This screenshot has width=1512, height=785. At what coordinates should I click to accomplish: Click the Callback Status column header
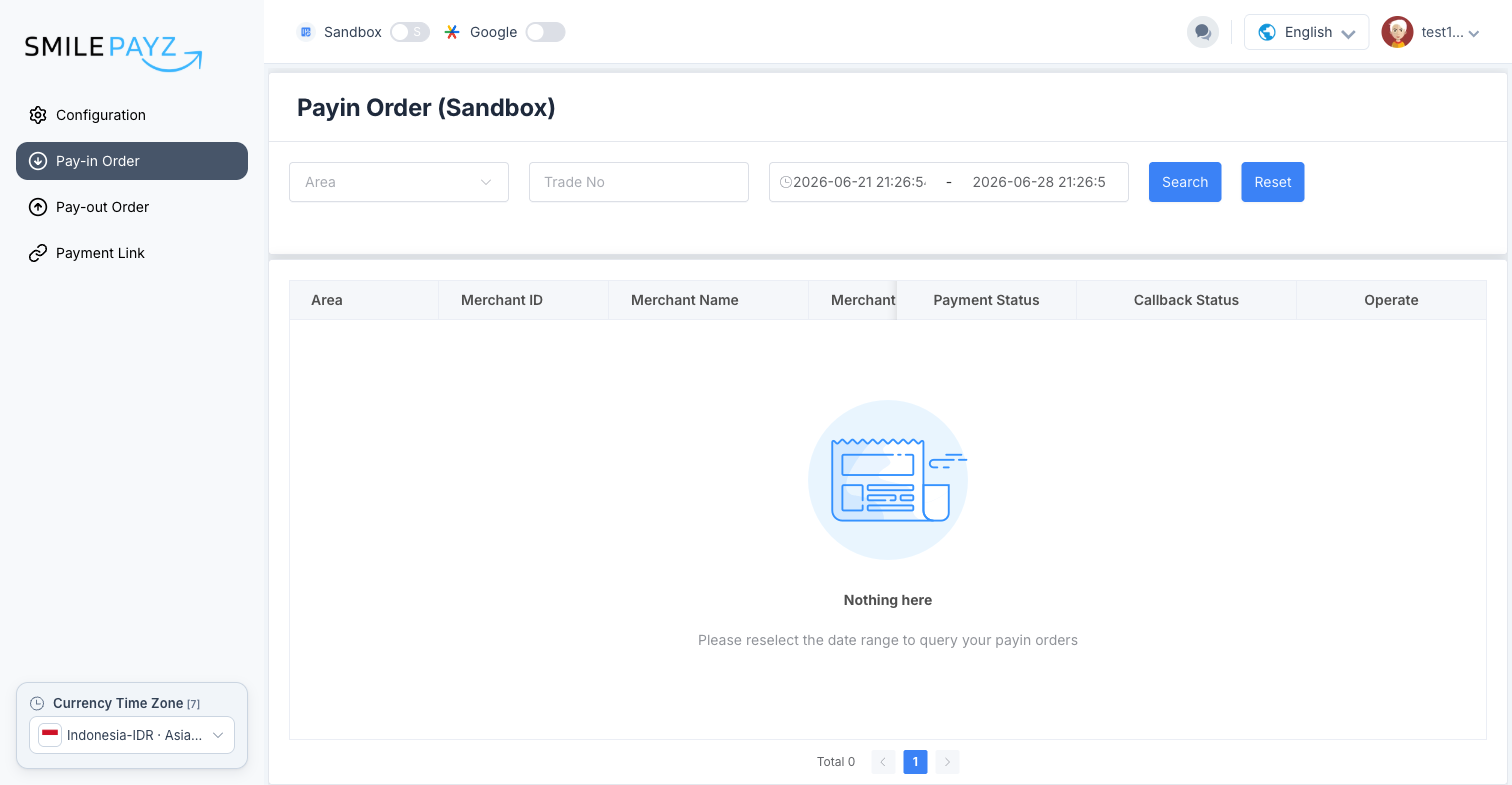[1186, 300]
